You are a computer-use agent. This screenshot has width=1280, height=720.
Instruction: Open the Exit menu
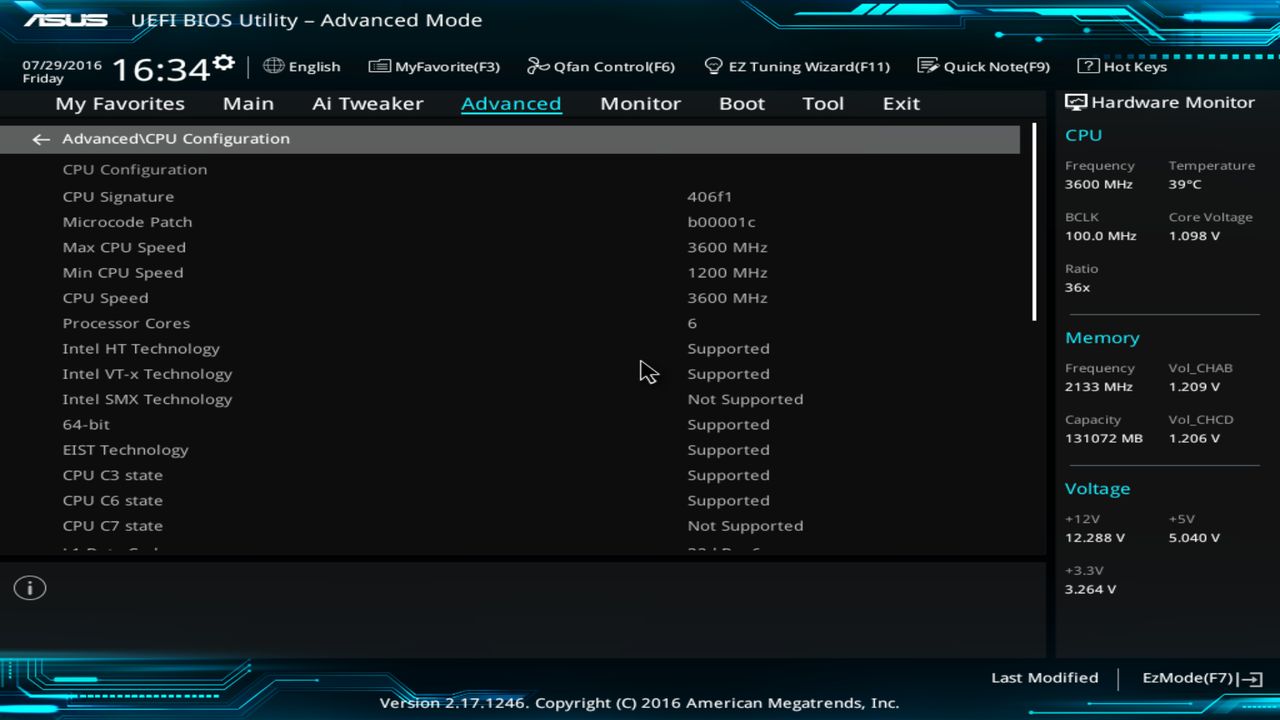[900, 103]
